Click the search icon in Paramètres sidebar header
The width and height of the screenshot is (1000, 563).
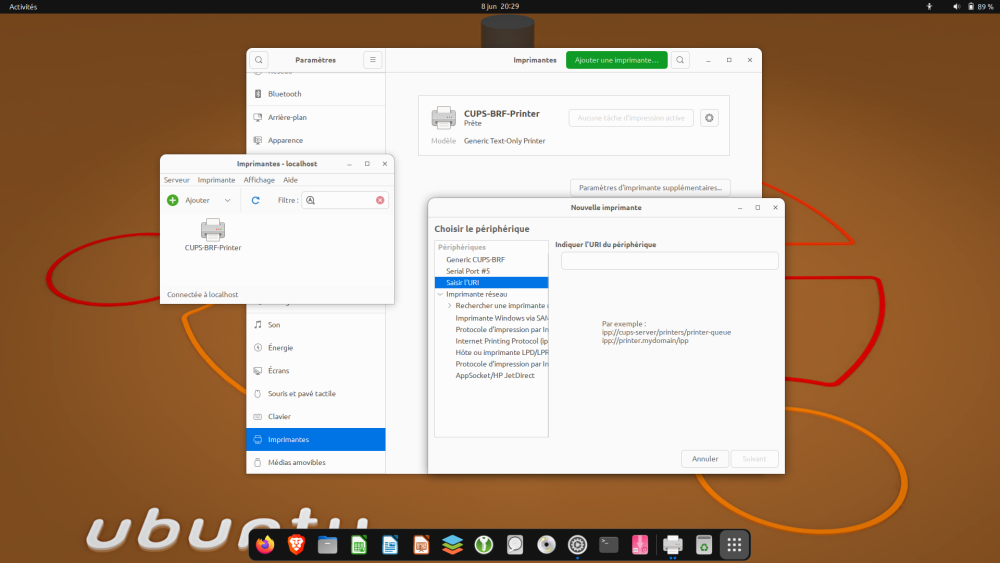259,60
